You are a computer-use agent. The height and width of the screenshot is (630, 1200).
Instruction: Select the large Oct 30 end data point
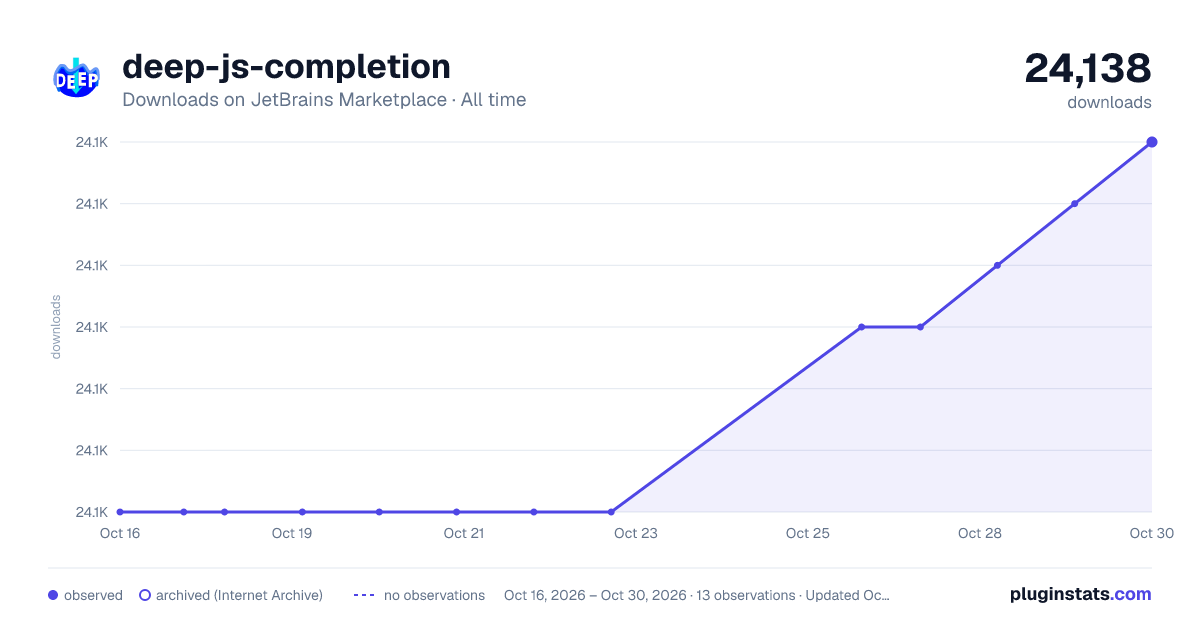pos(1152,142)
